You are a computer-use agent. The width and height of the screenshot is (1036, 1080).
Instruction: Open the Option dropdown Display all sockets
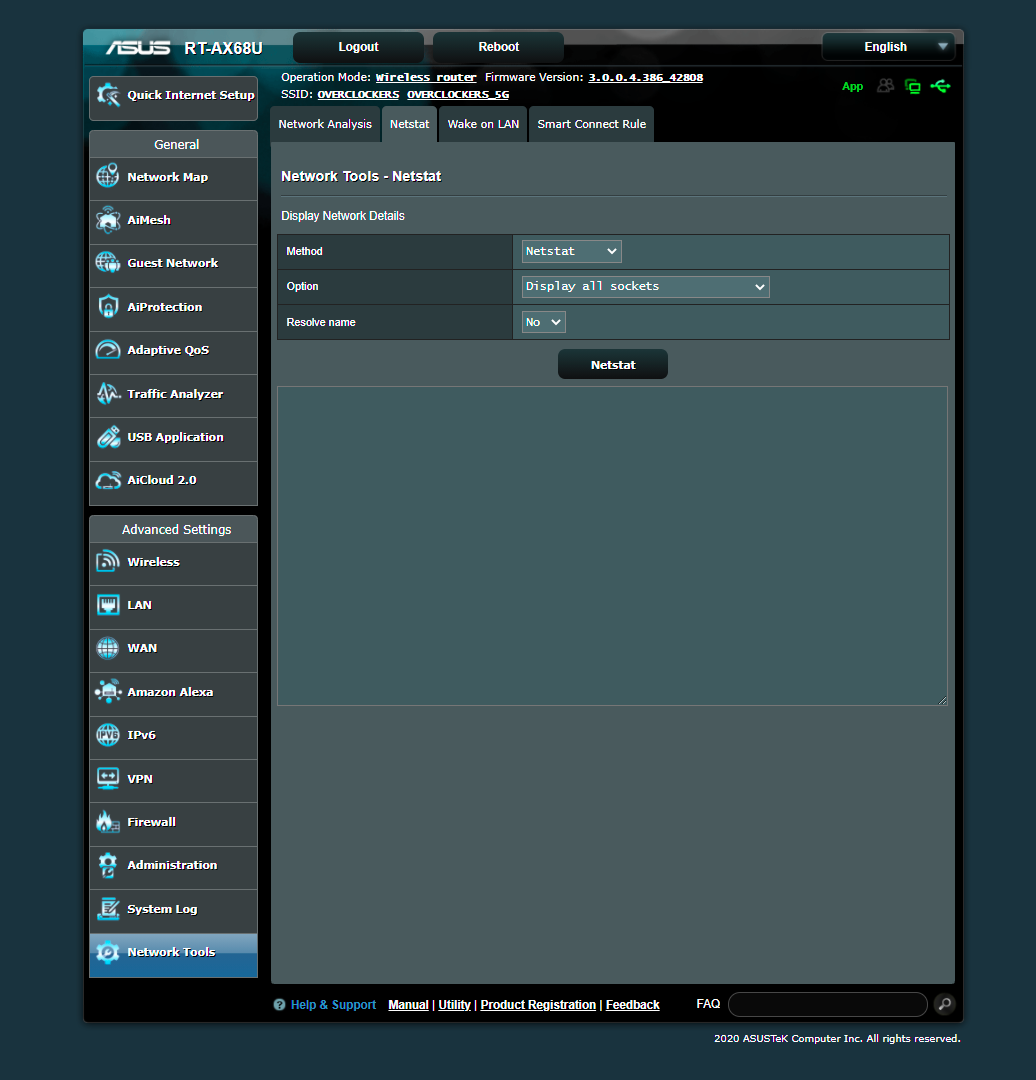[645, 287]
